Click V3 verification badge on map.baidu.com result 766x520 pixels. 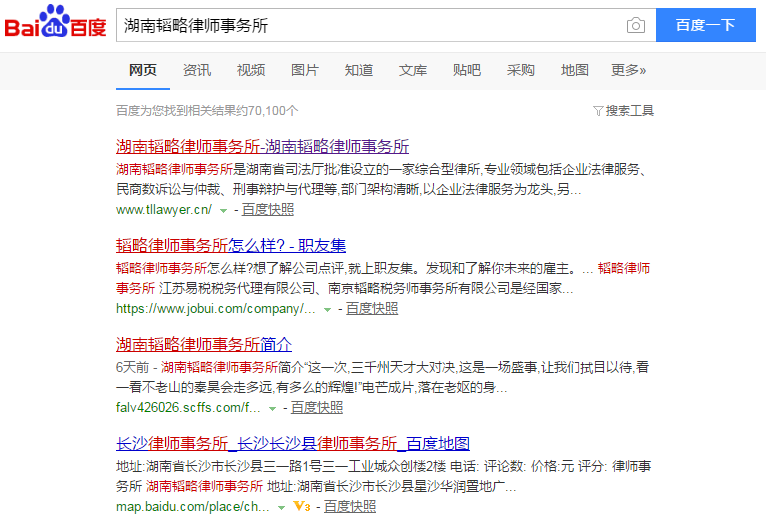[x=302, y=506]
